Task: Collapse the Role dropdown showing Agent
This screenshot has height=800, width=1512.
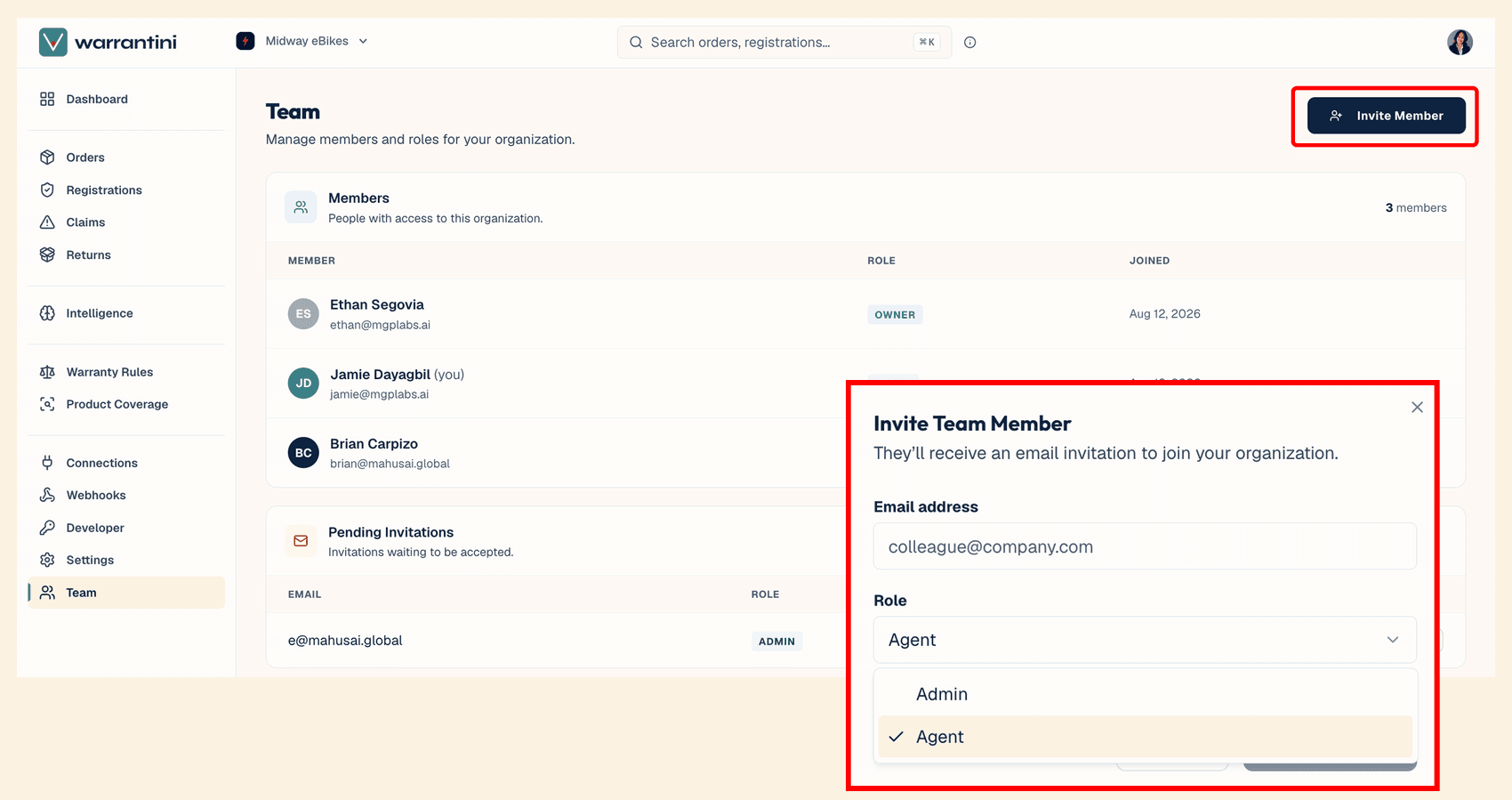Action: pyautogui.click(x=1145, y=640)
